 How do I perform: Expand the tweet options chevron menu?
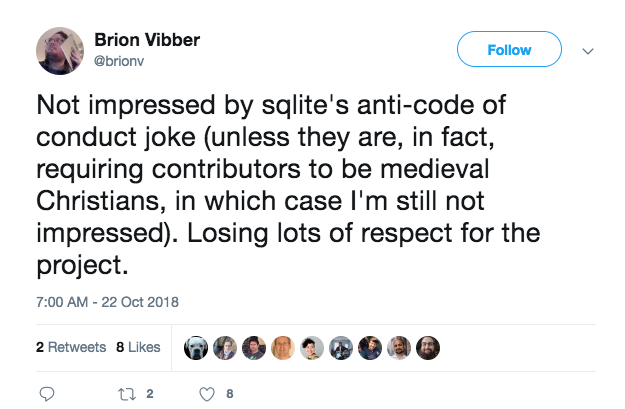point(588,50)
